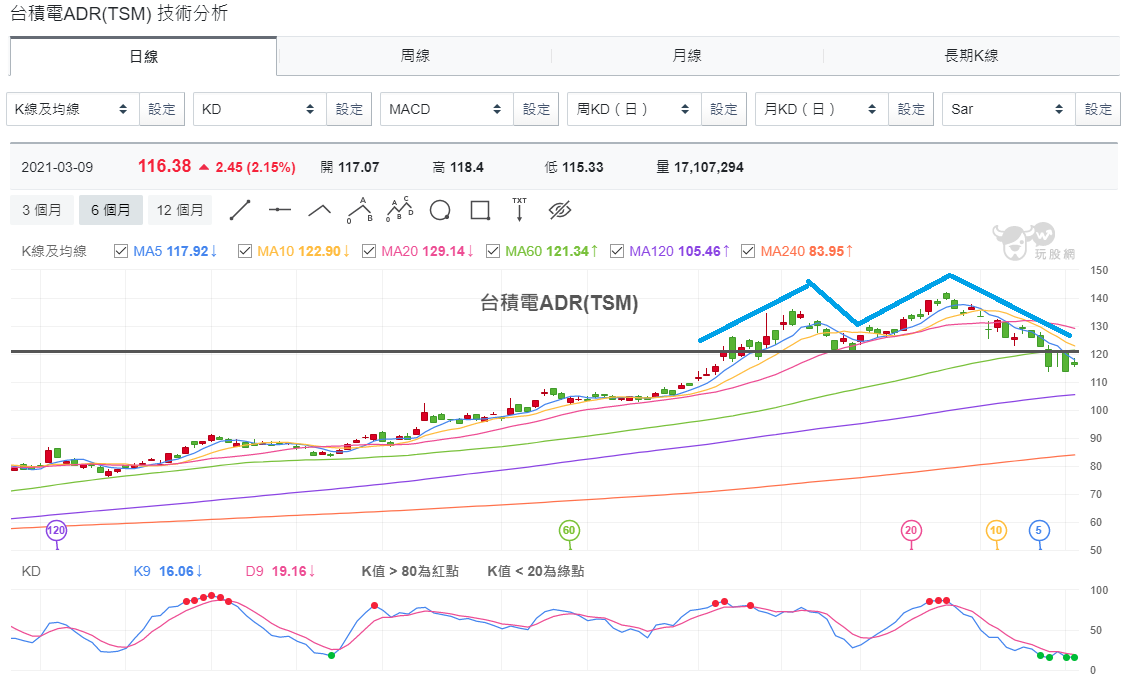
Task: Open the 周KD (日) dropdown
Action: [x=634, y=109]
